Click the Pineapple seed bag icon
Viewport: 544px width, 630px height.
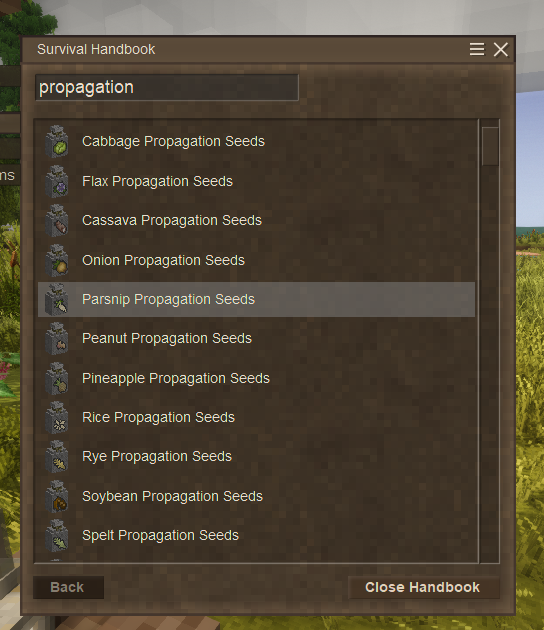pyautogui.click(x=56, y=378)
